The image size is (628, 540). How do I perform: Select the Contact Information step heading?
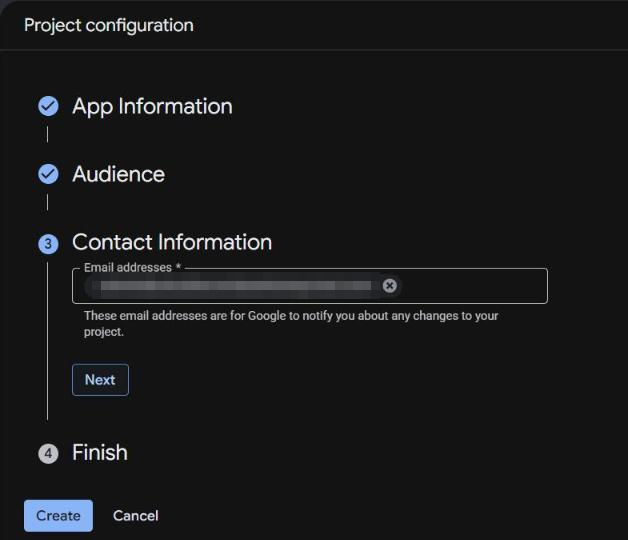[x=172, y=242]
